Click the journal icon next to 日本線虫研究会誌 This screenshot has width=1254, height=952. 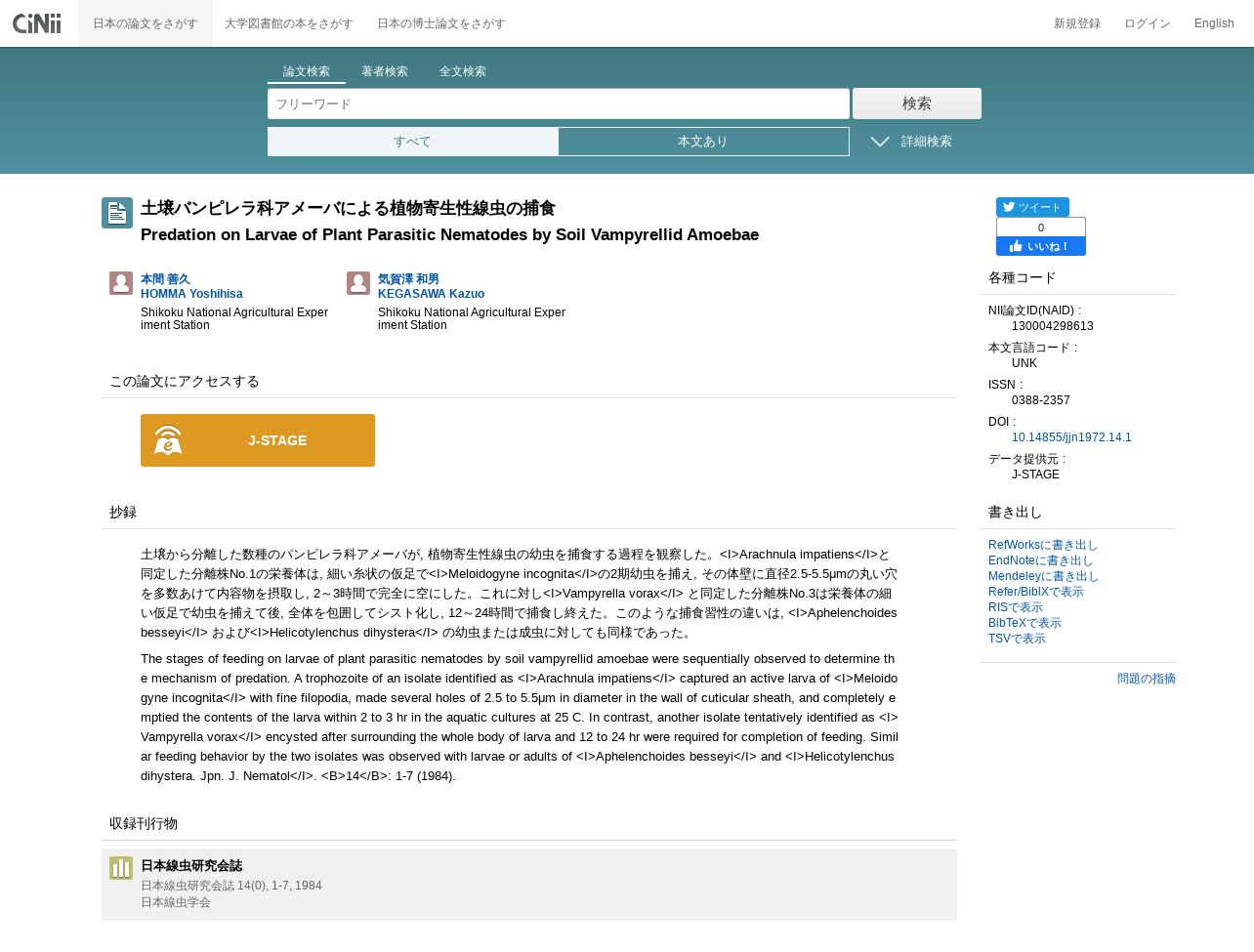pos(121,868)
